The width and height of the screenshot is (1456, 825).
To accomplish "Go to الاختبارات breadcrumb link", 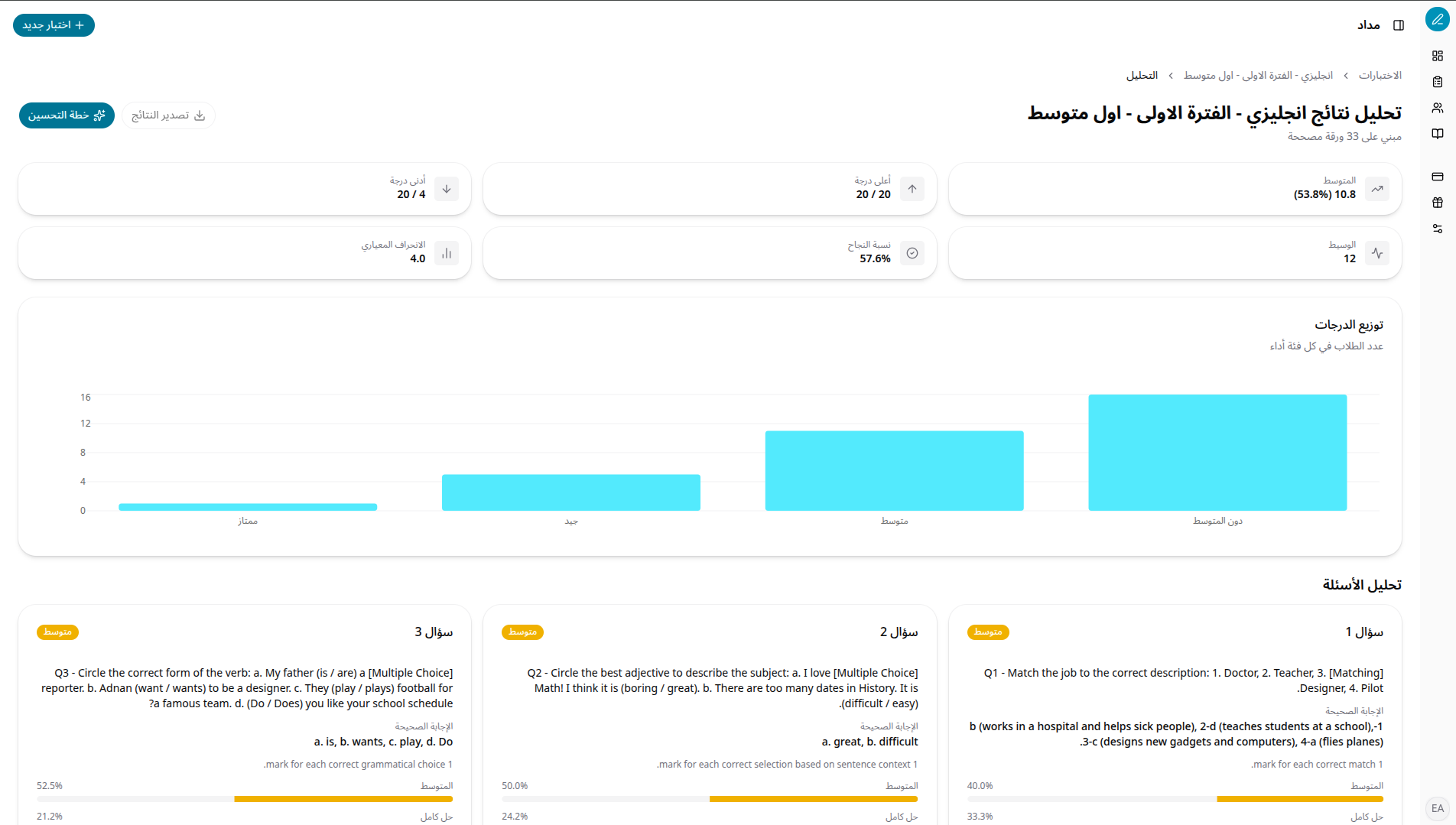I will (1380, 76).
